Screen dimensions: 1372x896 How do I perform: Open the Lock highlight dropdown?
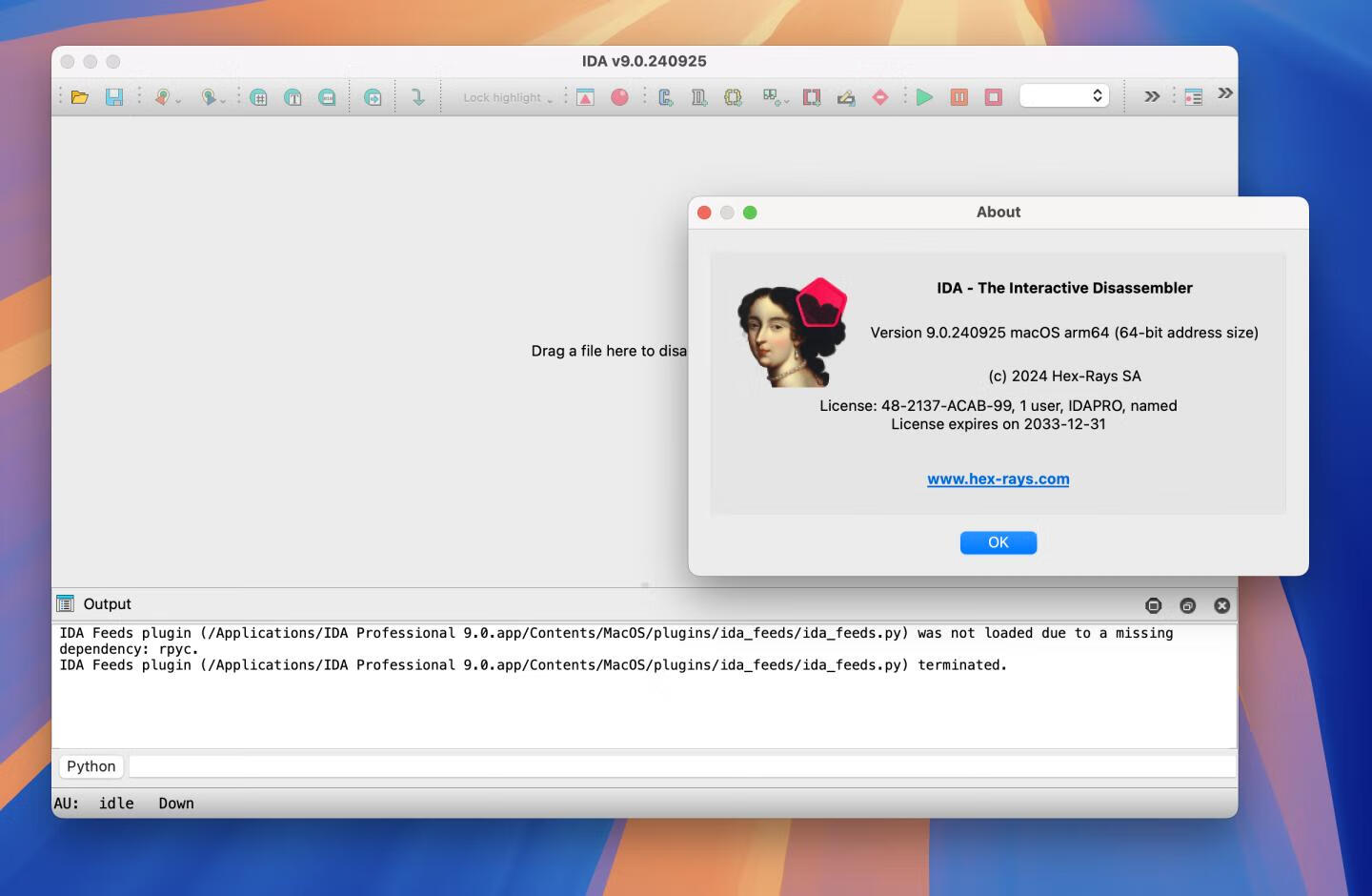(507, 97)
